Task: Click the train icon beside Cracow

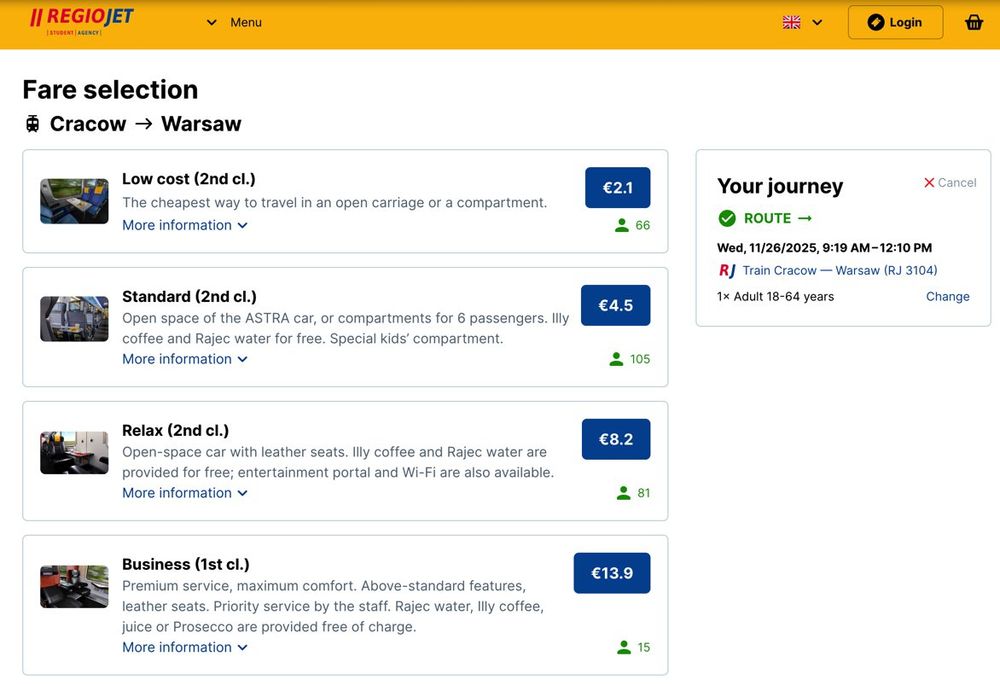Action: click(x=33, y=124)
